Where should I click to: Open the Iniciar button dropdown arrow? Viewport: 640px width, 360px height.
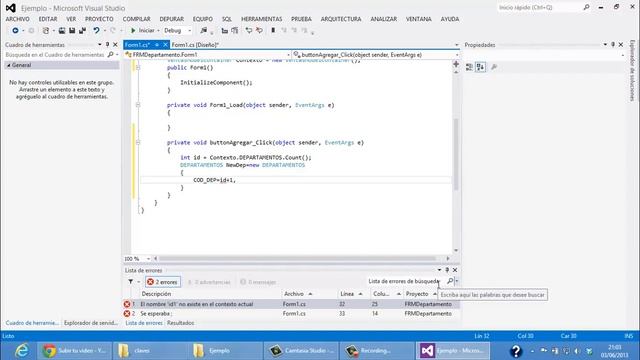tap(158, 31)
